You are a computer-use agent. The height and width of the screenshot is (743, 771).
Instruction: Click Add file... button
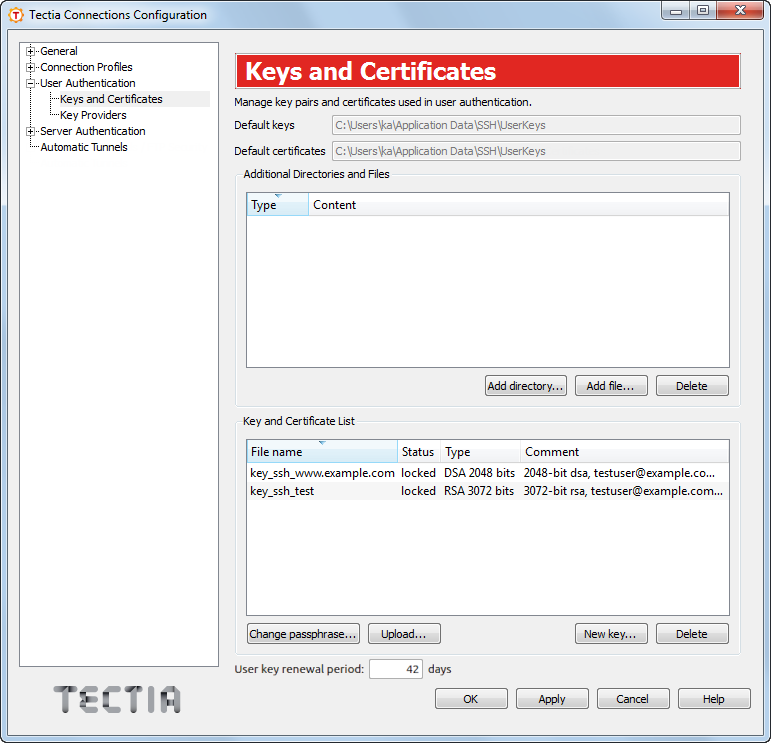click(611, 386)
